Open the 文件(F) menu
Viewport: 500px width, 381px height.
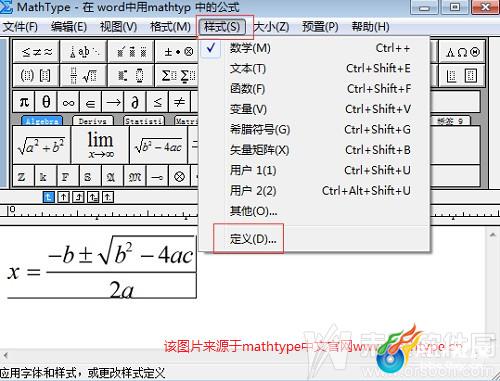(20, 27)
